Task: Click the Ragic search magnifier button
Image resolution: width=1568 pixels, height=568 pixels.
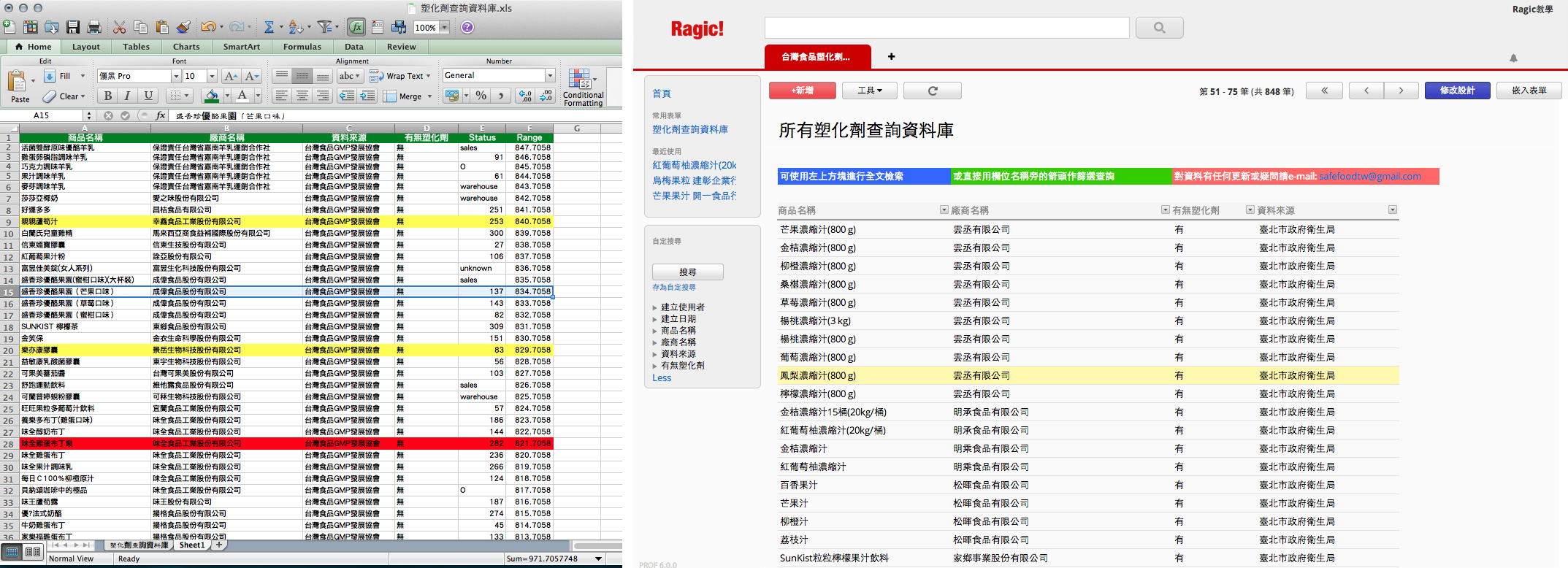Action: [1160, 28]
